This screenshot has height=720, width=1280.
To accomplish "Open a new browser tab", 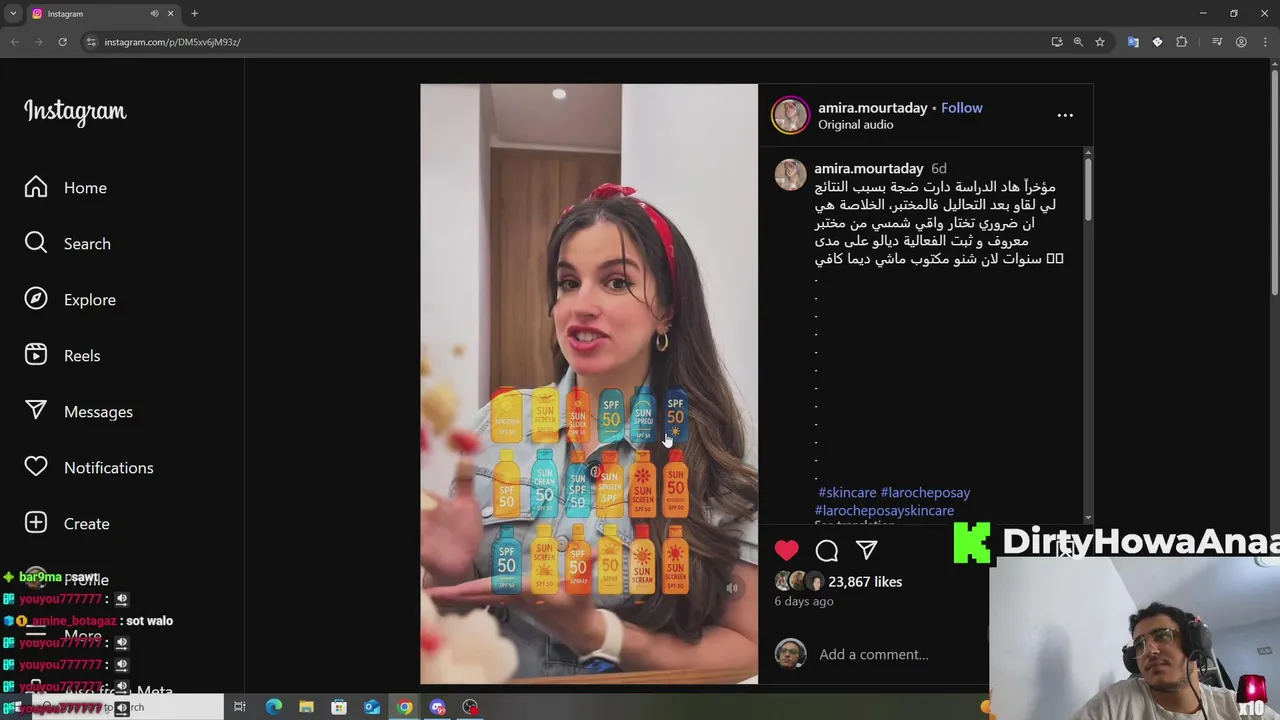I will (x=195, y=14).
